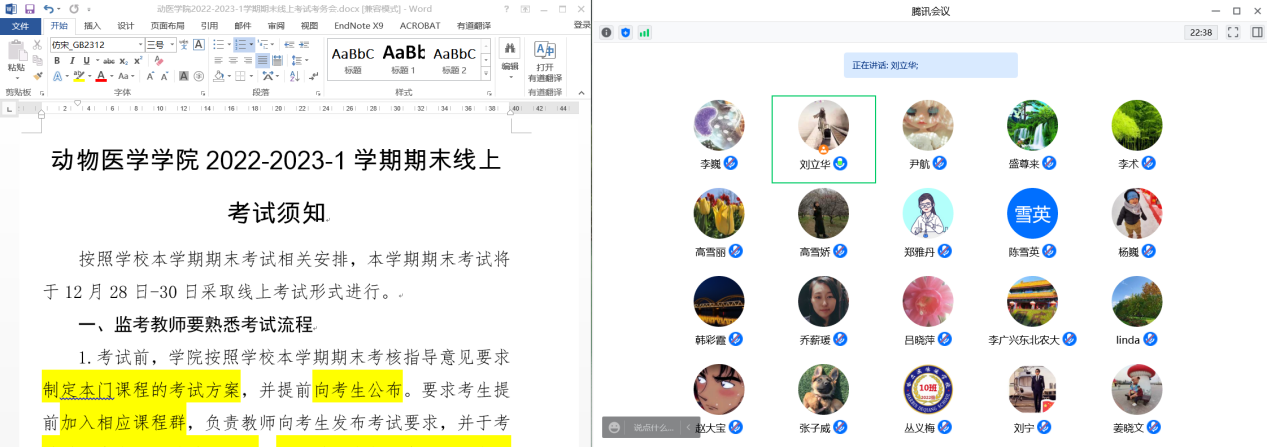The image size is (1267, 447).
Task: Open the 有道翻译 translate icon button
Action: 545,60
